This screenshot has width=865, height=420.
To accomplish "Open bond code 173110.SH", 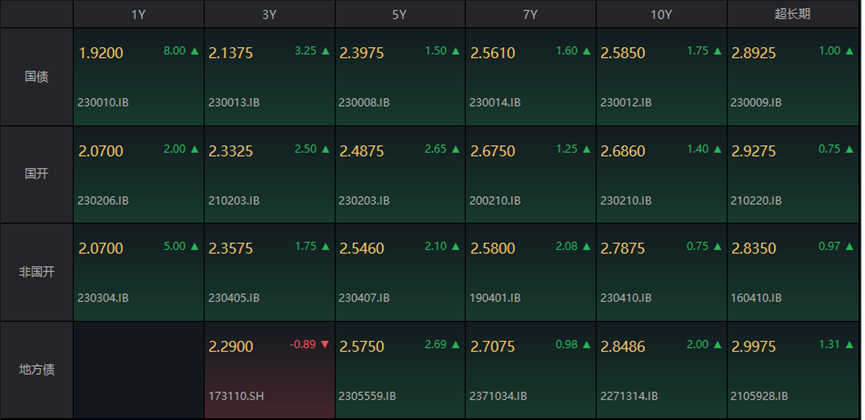I will point(236,395).
